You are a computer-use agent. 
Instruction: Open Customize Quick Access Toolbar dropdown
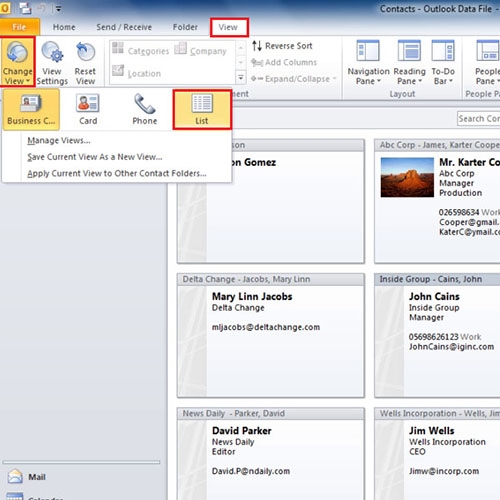(59, 9)
